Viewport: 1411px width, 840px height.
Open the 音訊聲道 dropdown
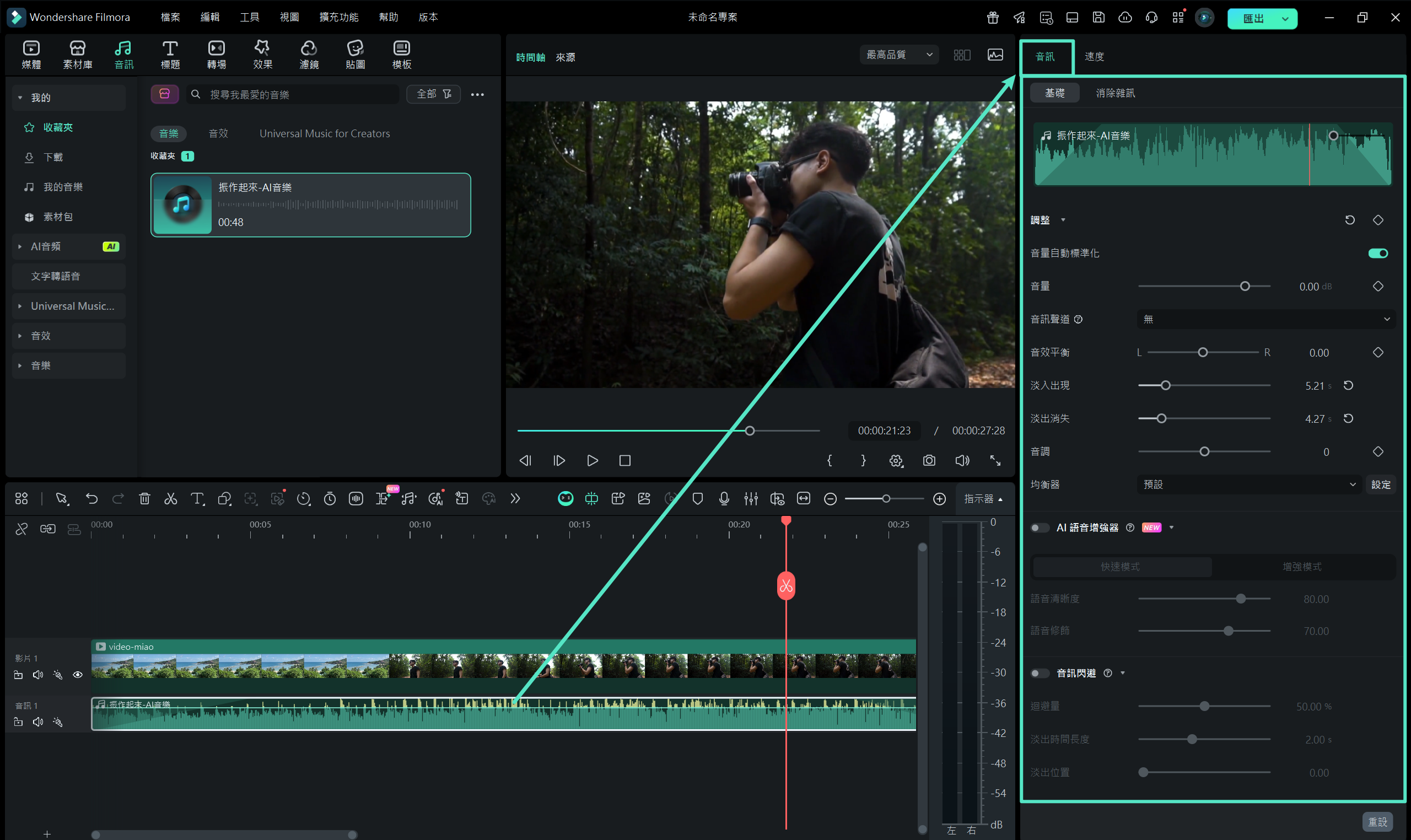[1265, 319]
